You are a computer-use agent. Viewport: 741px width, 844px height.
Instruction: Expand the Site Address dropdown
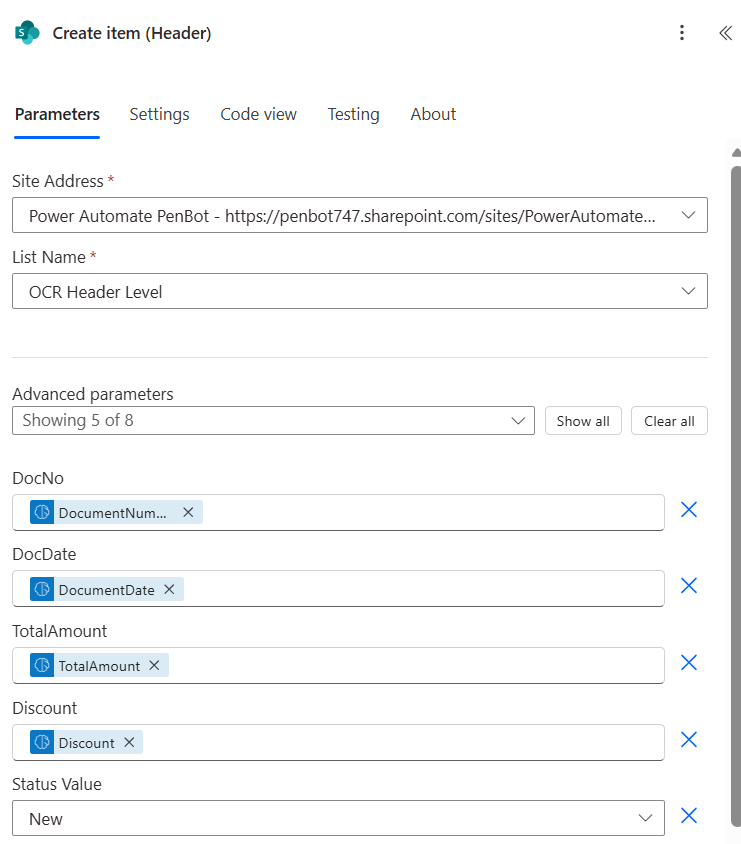687,215
